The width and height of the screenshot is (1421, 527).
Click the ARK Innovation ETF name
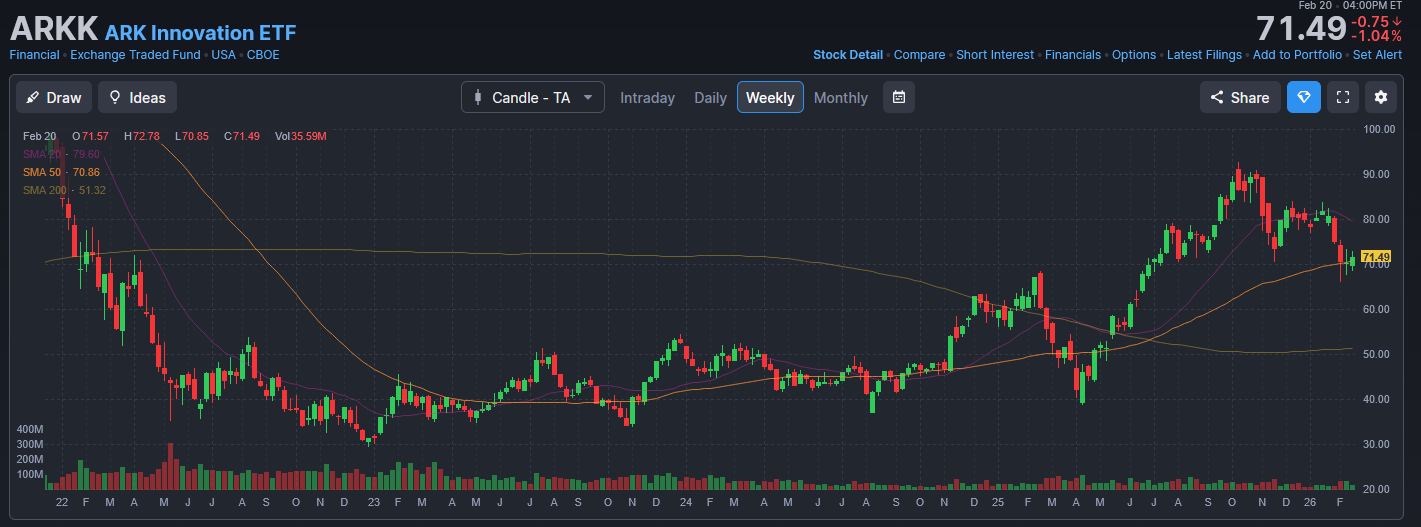[x=201, y=32]
